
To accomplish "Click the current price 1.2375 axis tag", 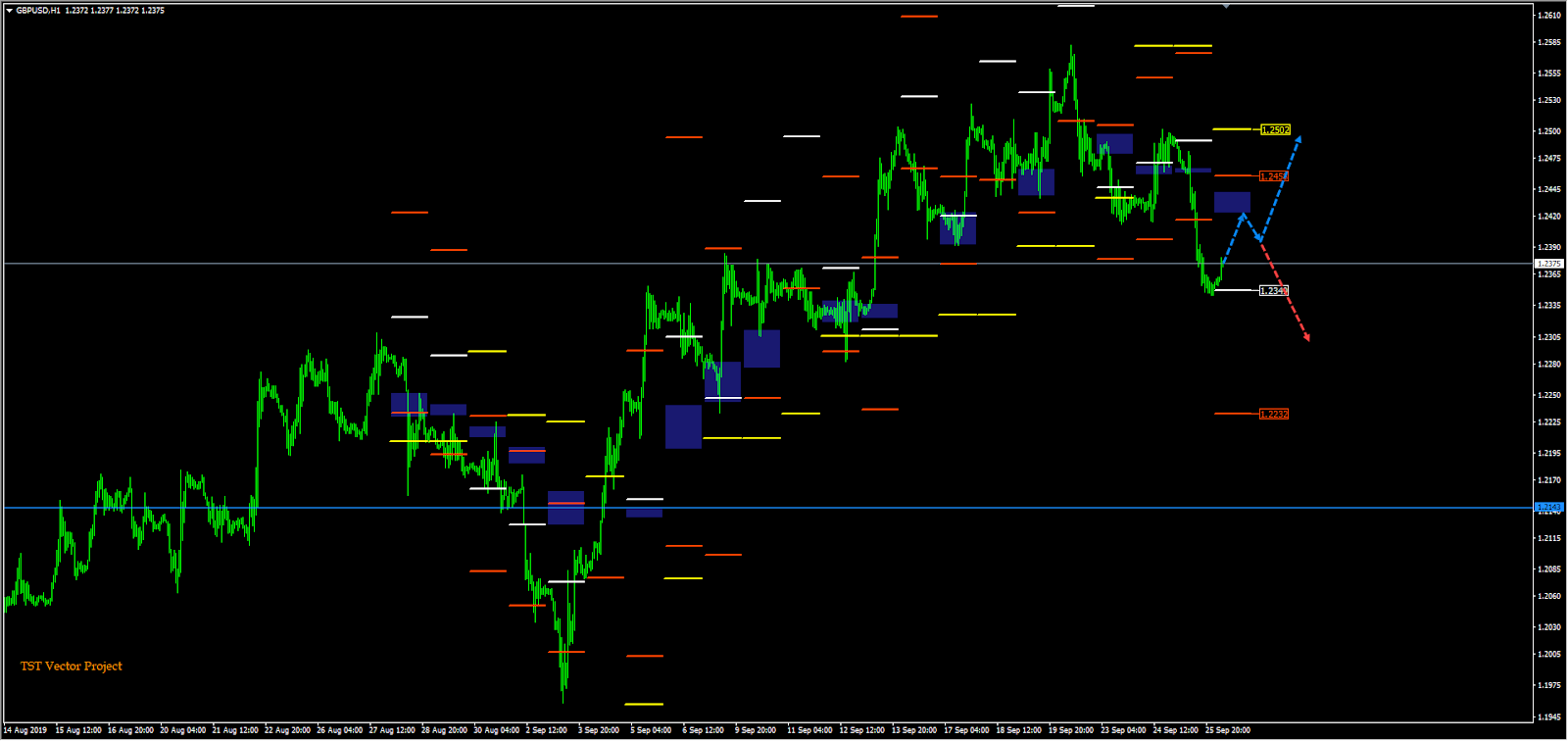I will pos(1549,264).
